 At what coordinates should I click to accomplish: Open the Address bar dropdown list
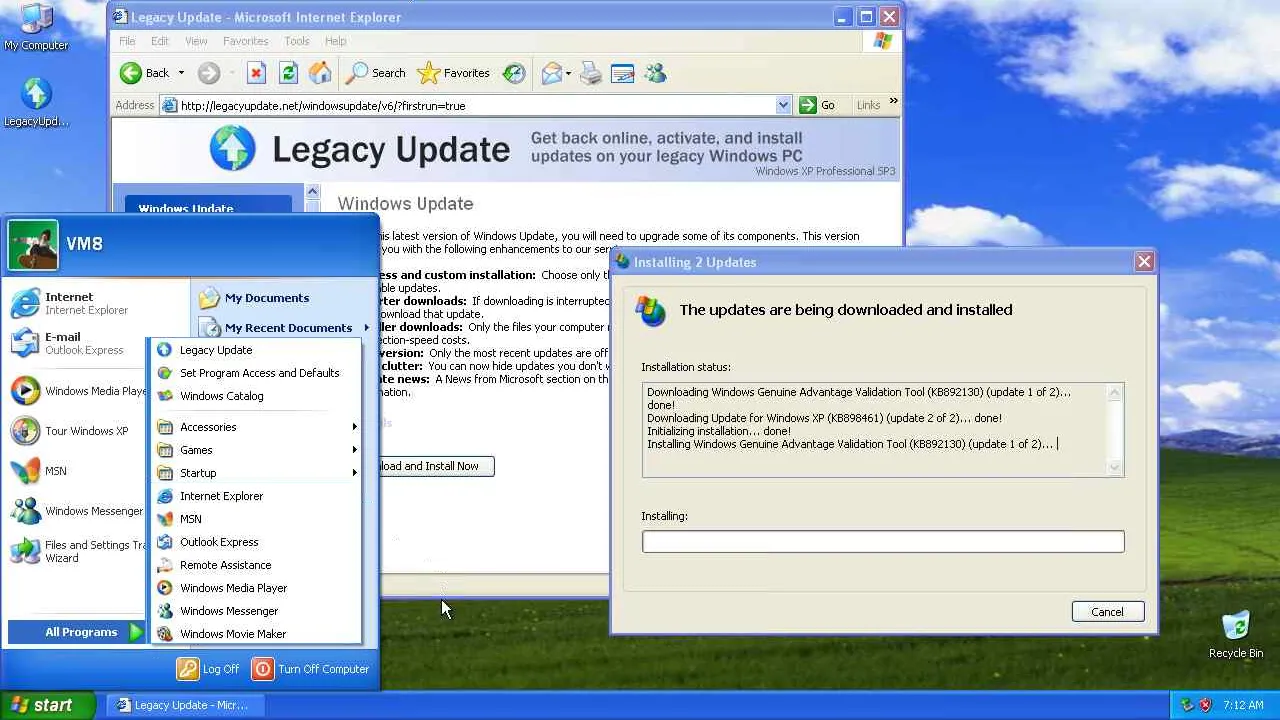tap(783, 105)
